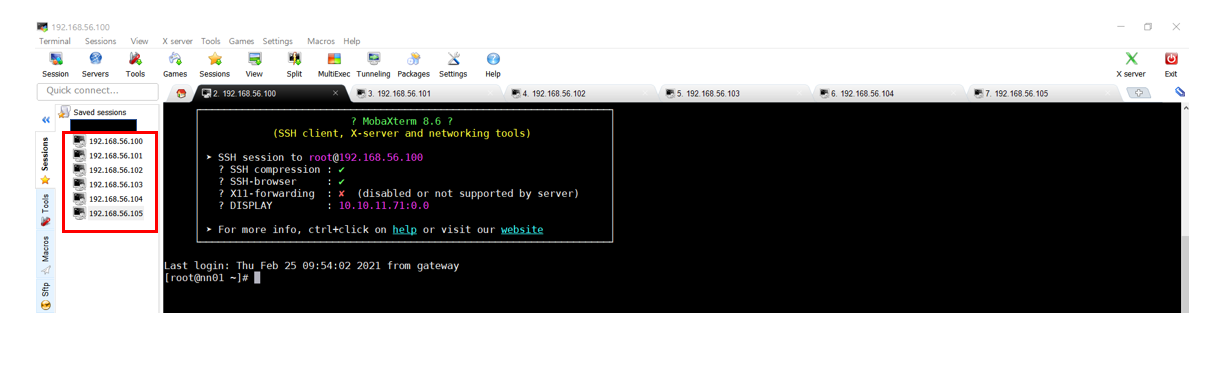Click the DISPLAY value 10.10.11.71:0.0

tap(383, 205)
